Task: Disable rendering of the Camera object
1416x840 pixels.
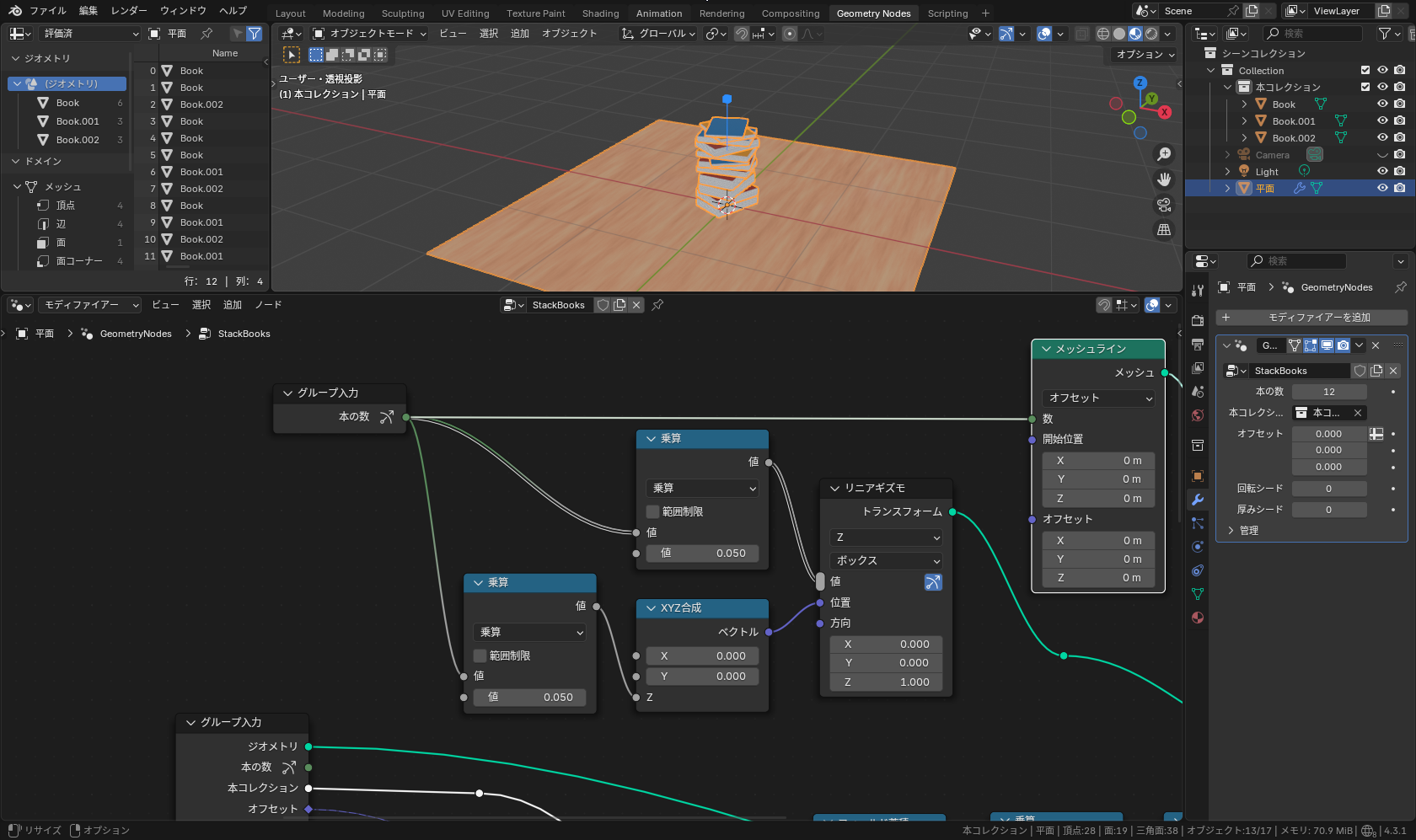Action: coord(1399,154)
